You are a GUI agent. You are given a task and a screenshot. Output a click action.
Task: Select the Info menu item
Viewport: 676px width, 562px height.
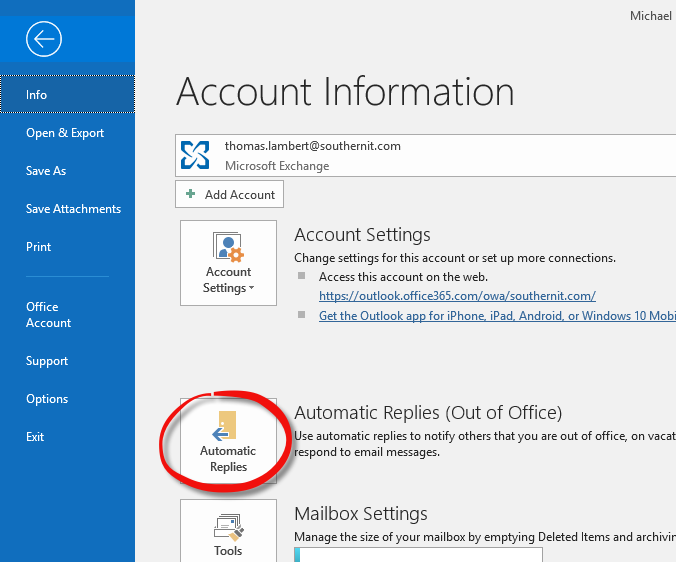coord(67,94)
